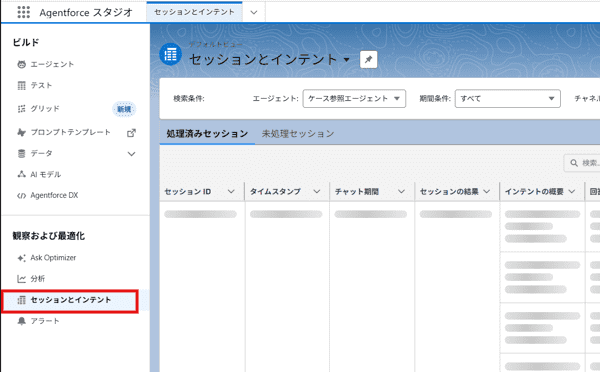Select the セッションとインテント top navigation tab
Viewport: 600px width, 372px height.
(194, 12)
